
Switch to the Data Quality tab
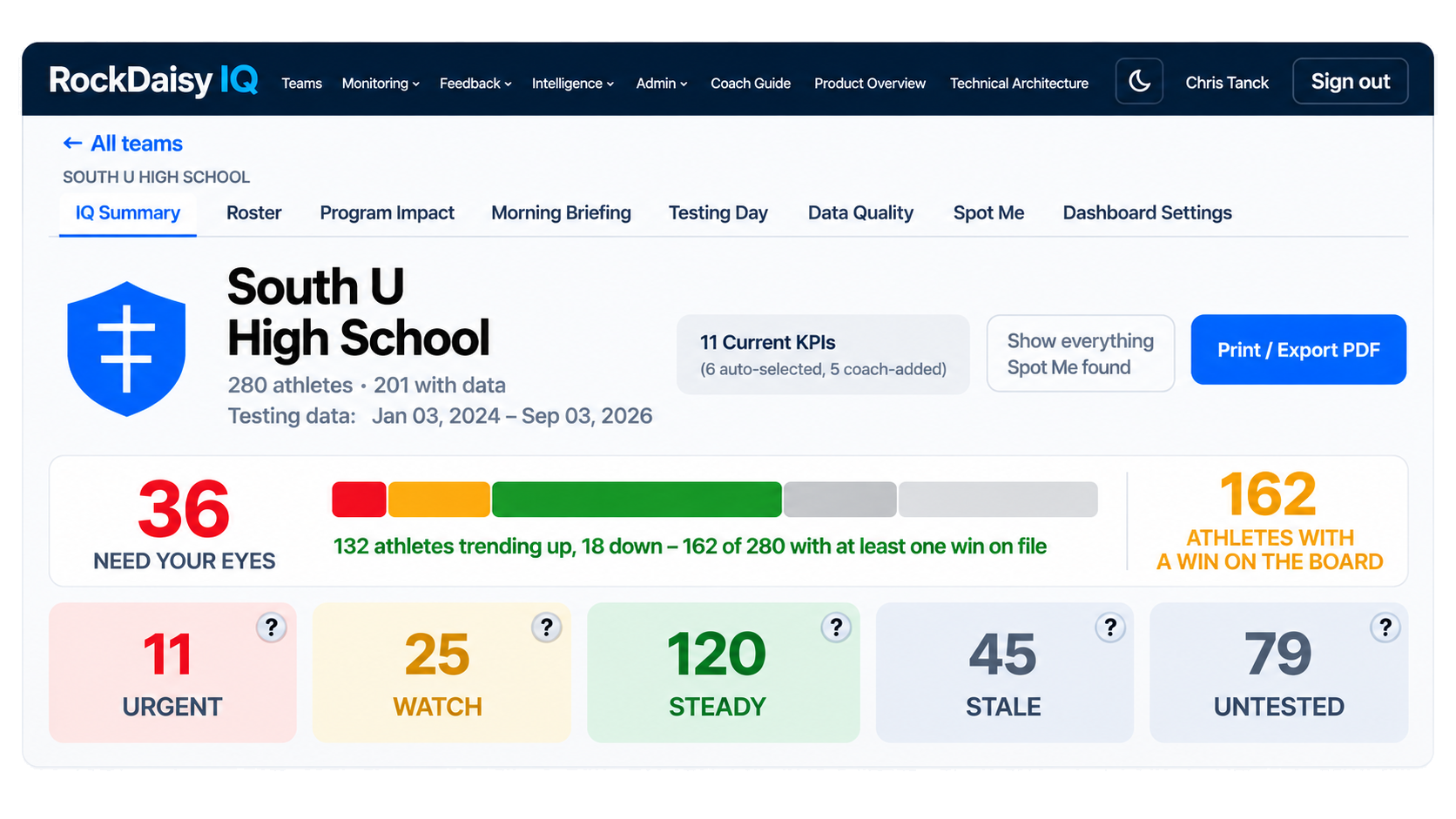(860, 213)
